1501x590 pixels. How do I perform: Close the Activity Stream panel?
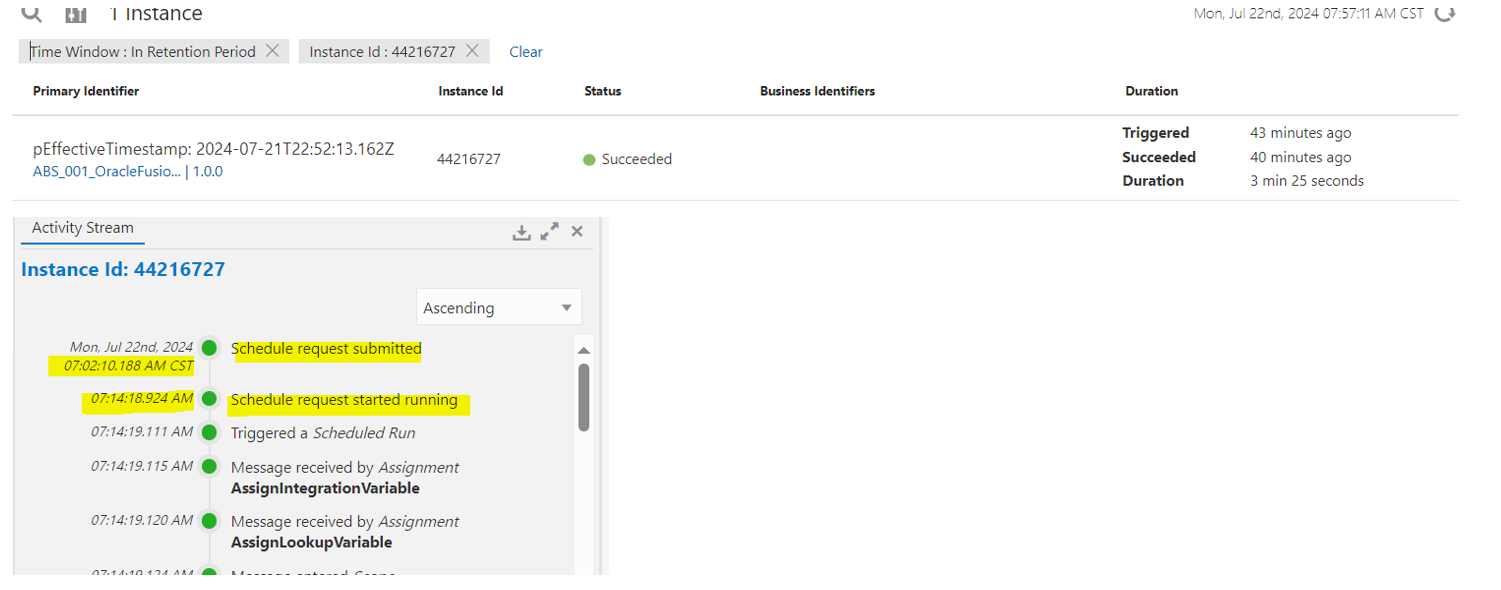(x=577, y=231)
